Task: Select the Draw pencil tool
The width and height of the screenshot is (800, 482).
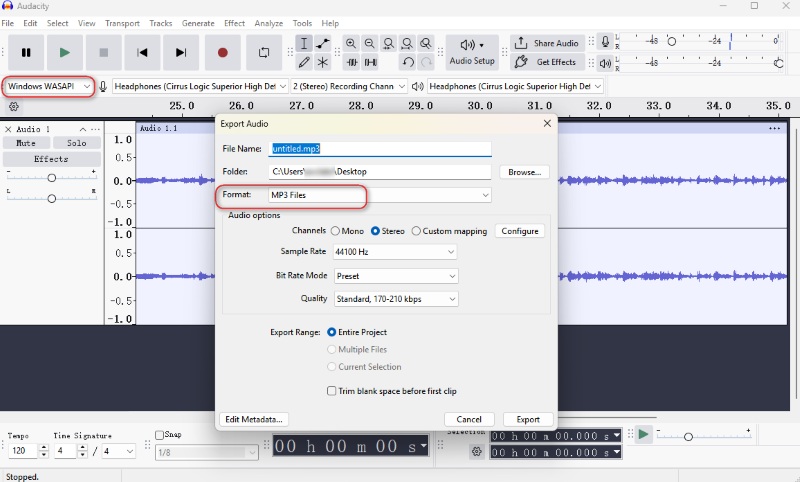Action: pyautogui.click(x=304, y=62)
